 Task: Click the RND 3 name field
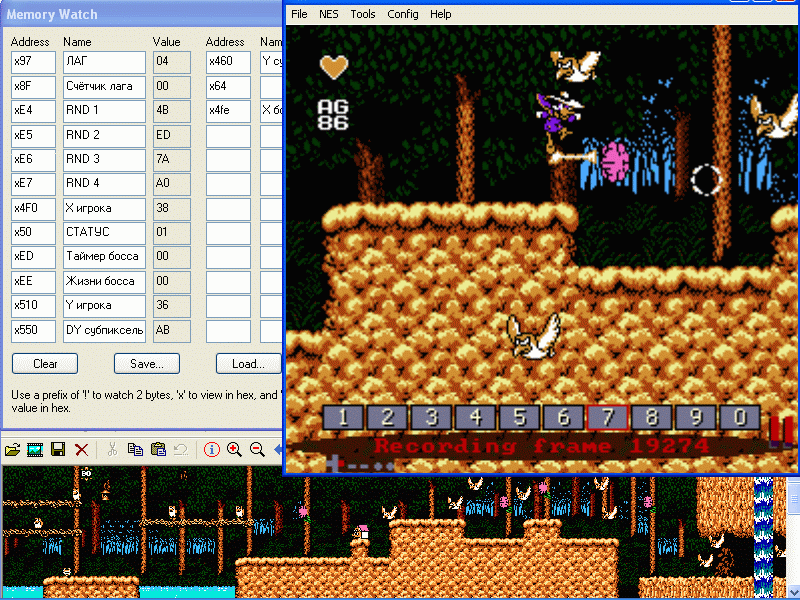pyautogui.click(x=104, y=160)
